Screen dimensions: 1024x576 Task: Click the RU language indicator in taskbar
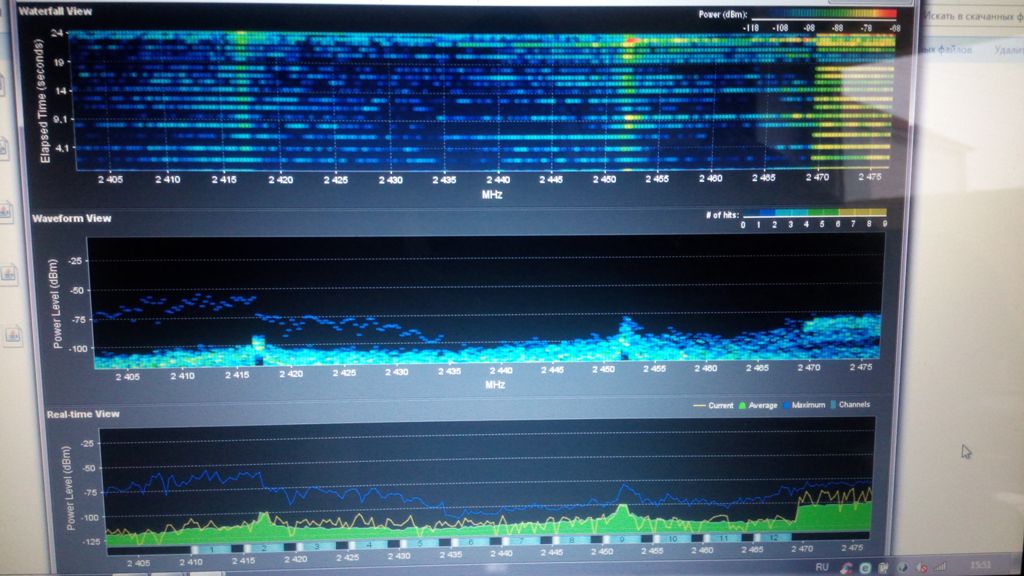[822, 566]
